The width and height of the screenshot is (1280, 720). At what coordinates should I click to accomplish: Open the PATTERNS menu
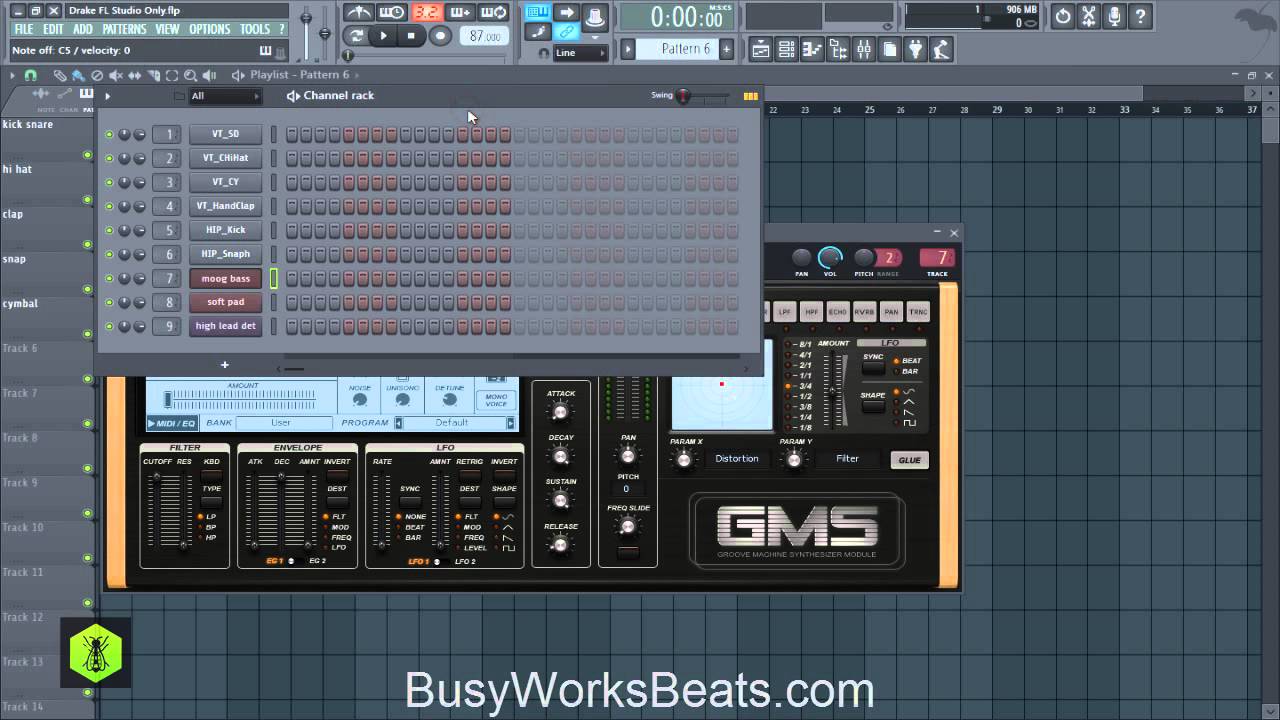click(x=124, y=30)
